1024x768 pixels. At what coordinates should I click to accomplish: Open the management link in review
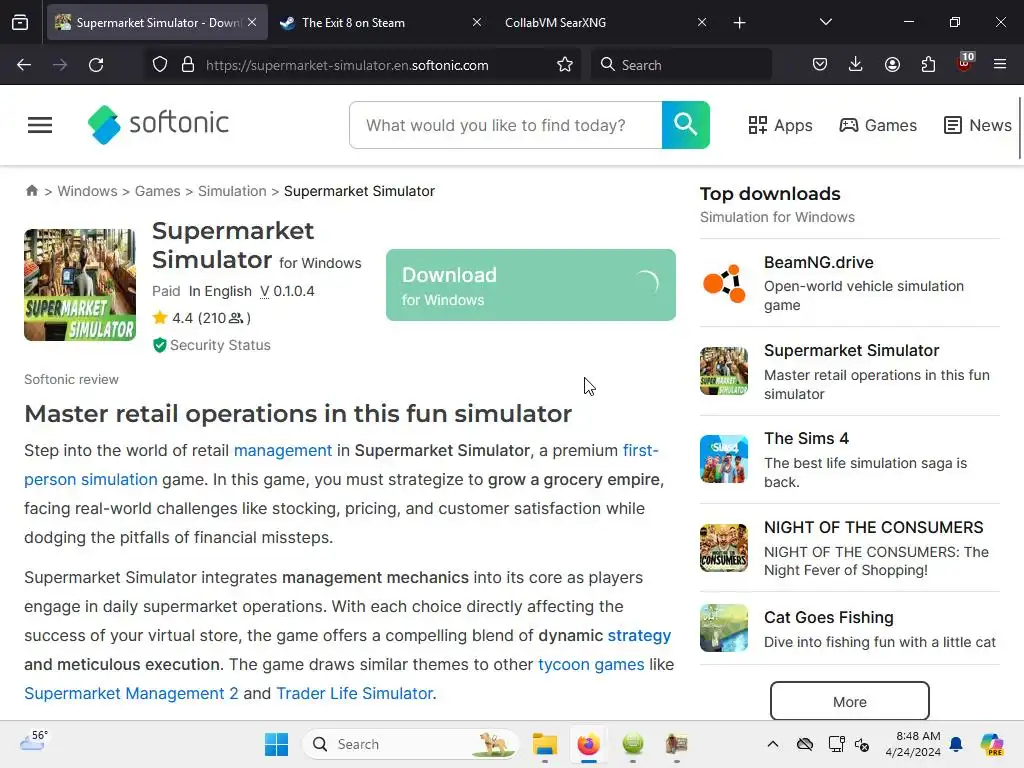(283, 450)
